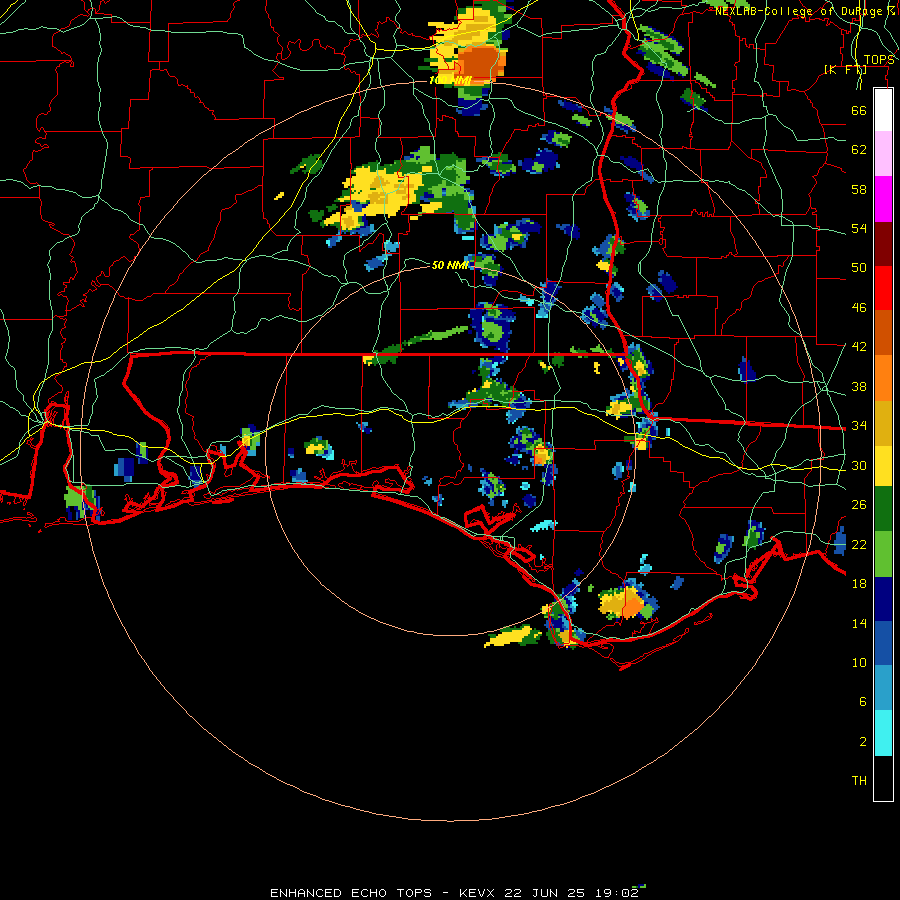The image size is (900, 900).
Task: Click the legend value 54
Action: pyautogui.click(x=859, y=228)
